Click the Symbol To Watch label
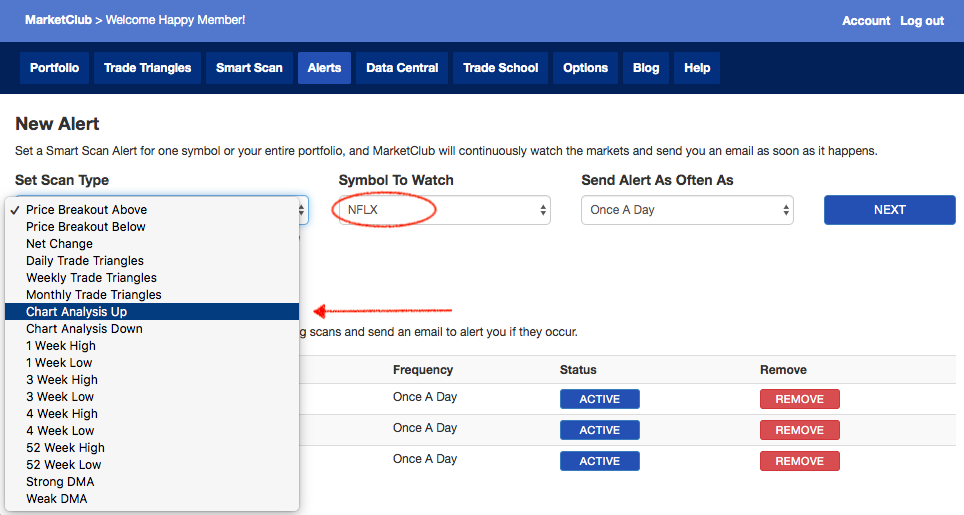The width and height of the screenshot is (964, 515). (x=396, y=180)
